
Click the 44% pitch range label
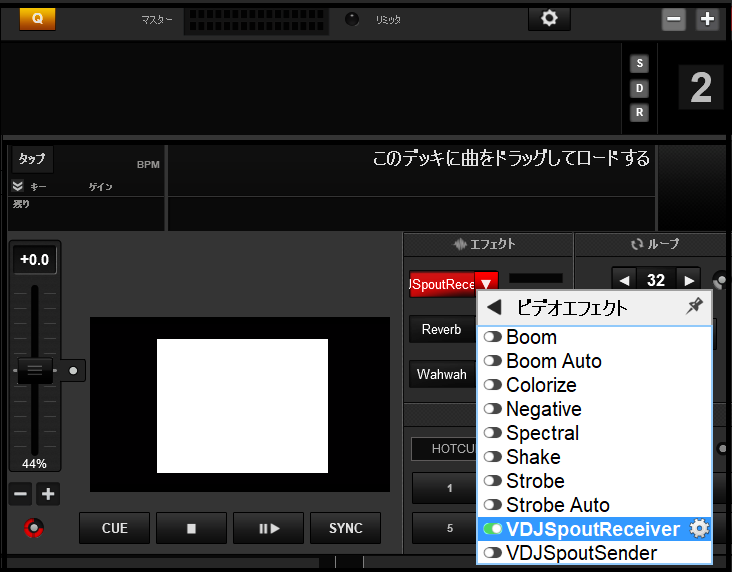click(x=34, y=464)
